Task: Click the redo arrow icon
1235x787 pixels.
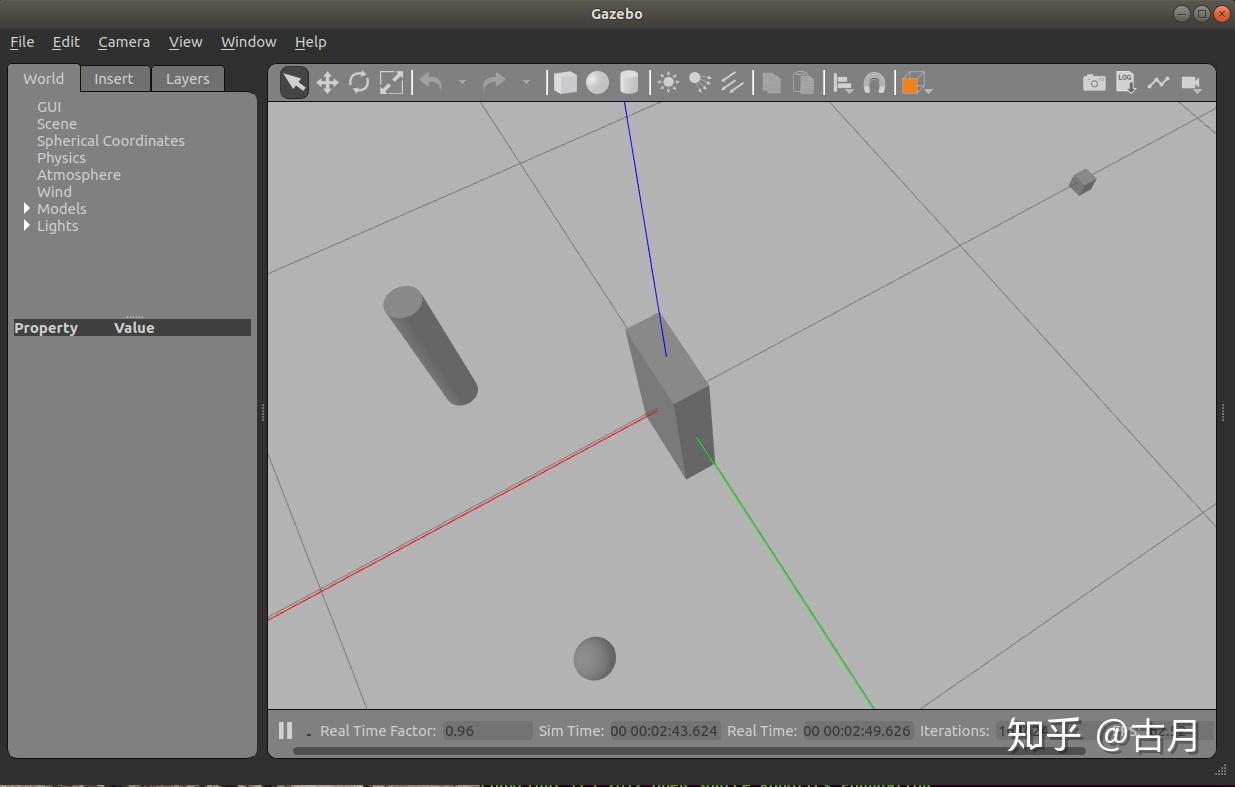Action: pos(494,82)
